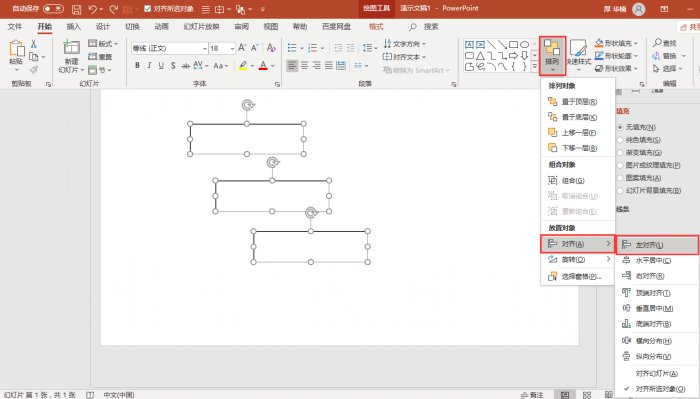Click the Save icon in title bar
The width and height of the screenshot is (700, 399).
(76, 9)
